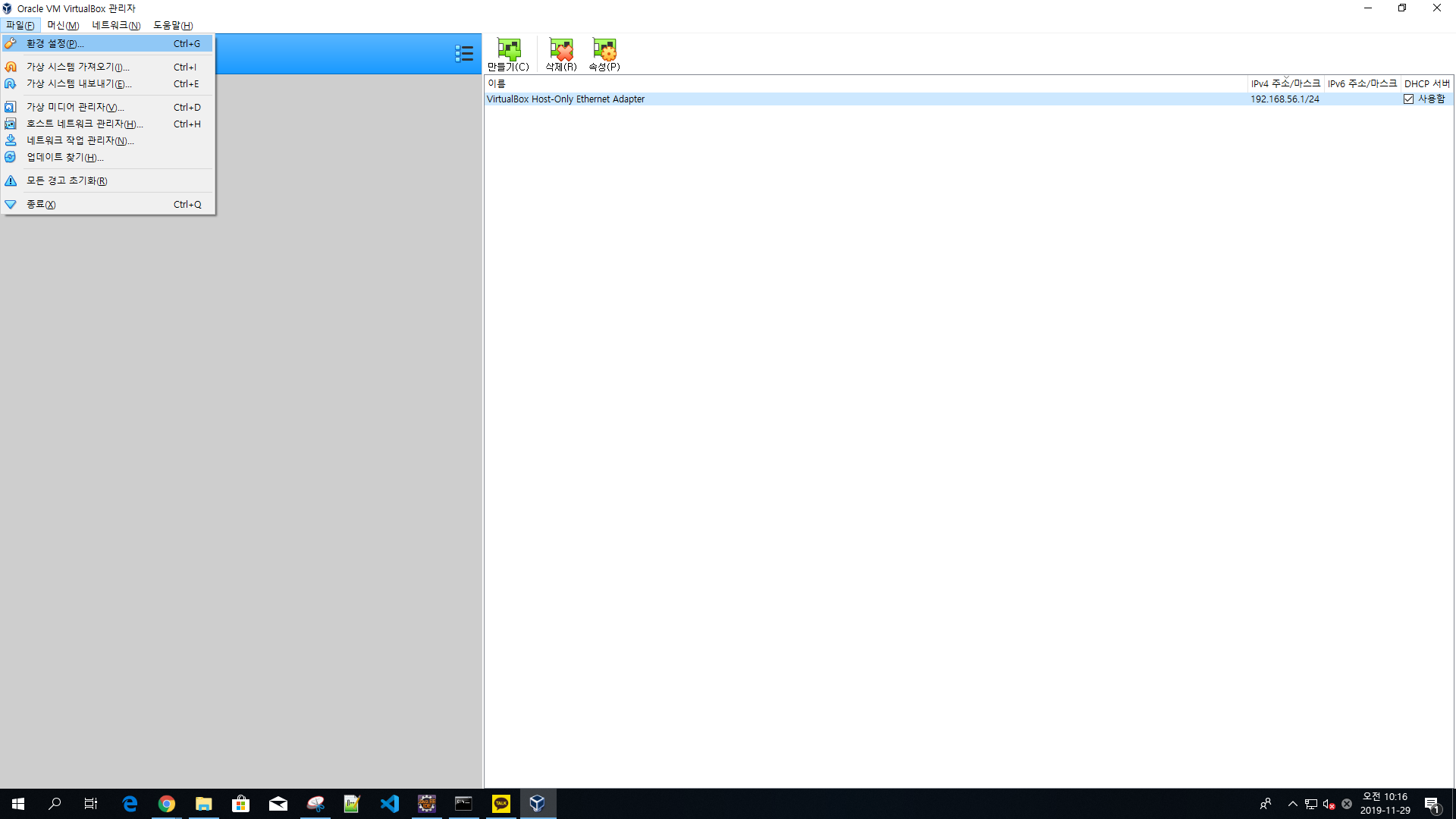
Task: Open the Help (도움말) menu
Action: tap(173, 25)
